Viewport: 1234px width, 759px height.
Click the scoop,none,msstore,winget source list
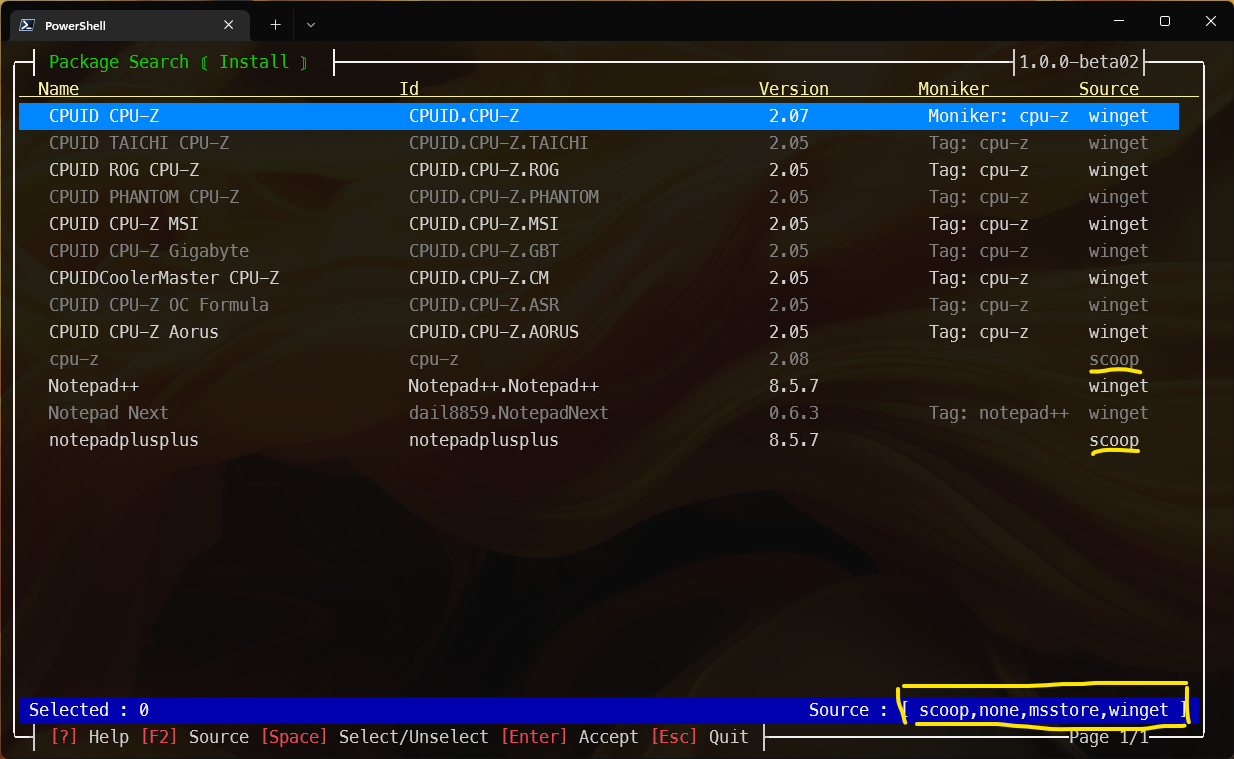click(1044, 710)
